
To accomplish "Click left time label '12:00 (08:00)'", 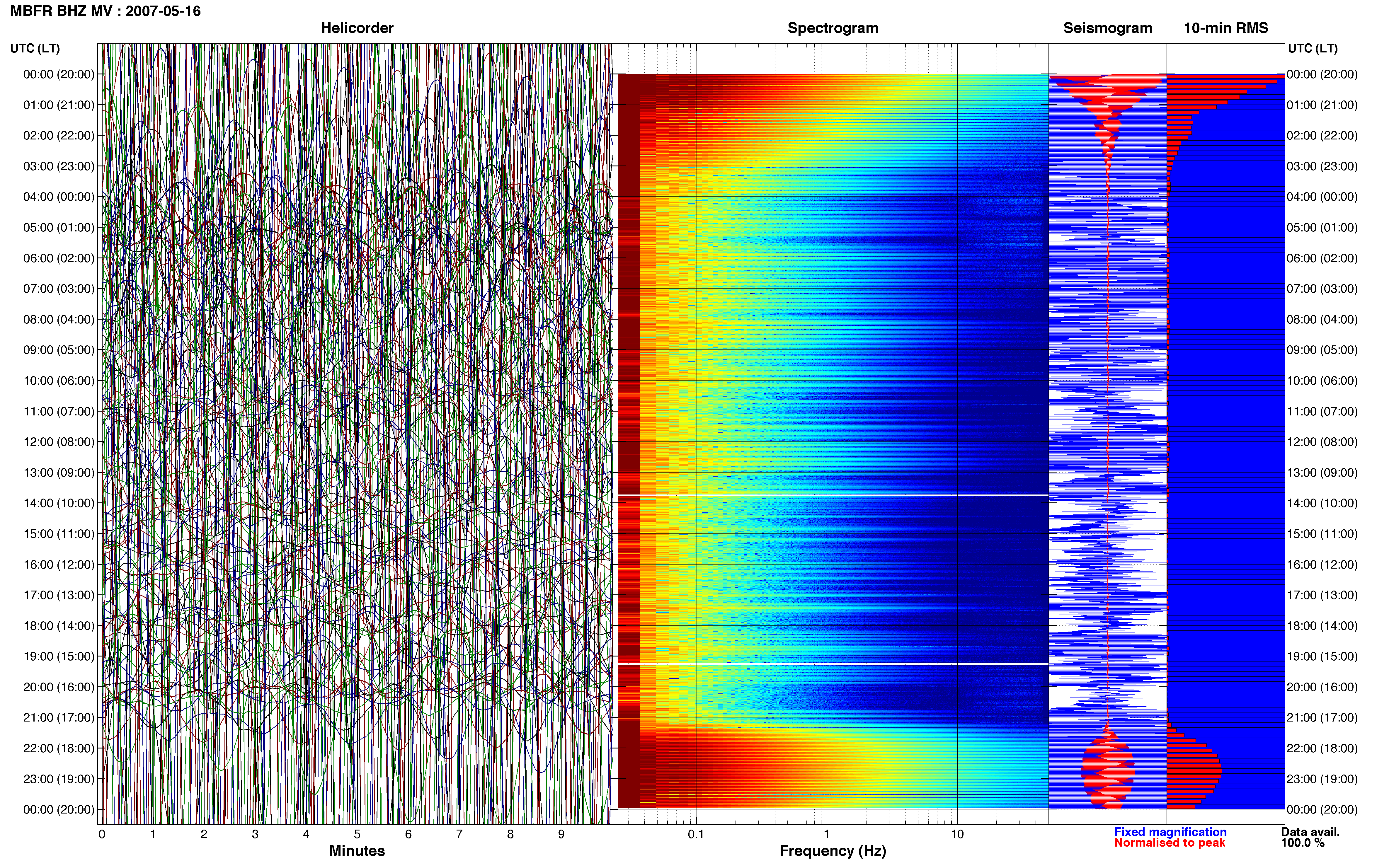I will click(x=59, y=442).
